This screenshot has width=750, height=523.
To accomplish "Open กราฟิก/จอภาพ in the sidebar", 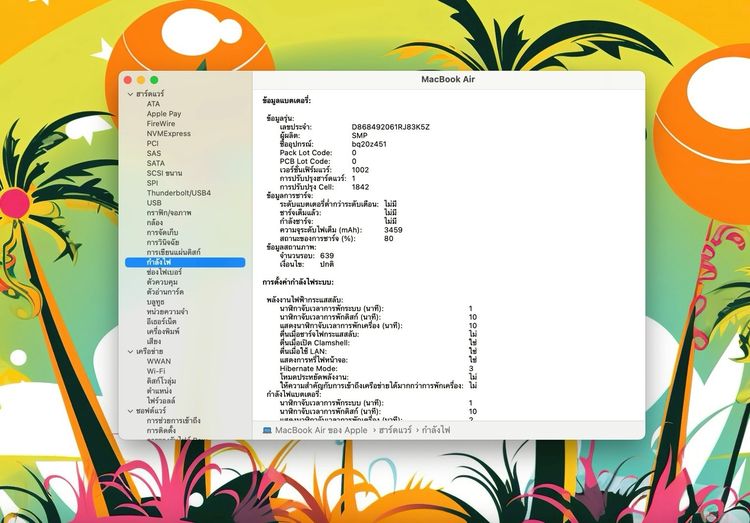I will coord(168,212).
